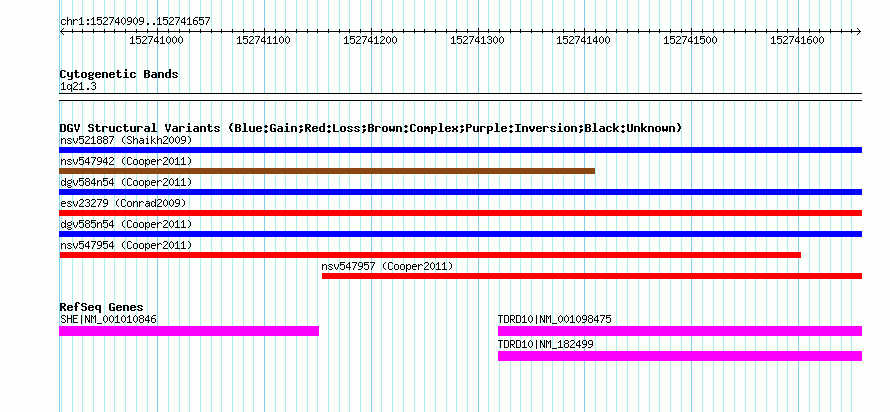Viewport: 890px width, 412px height.
Task: Click the blue bar of dgv584n54
Action: point(460,192)
